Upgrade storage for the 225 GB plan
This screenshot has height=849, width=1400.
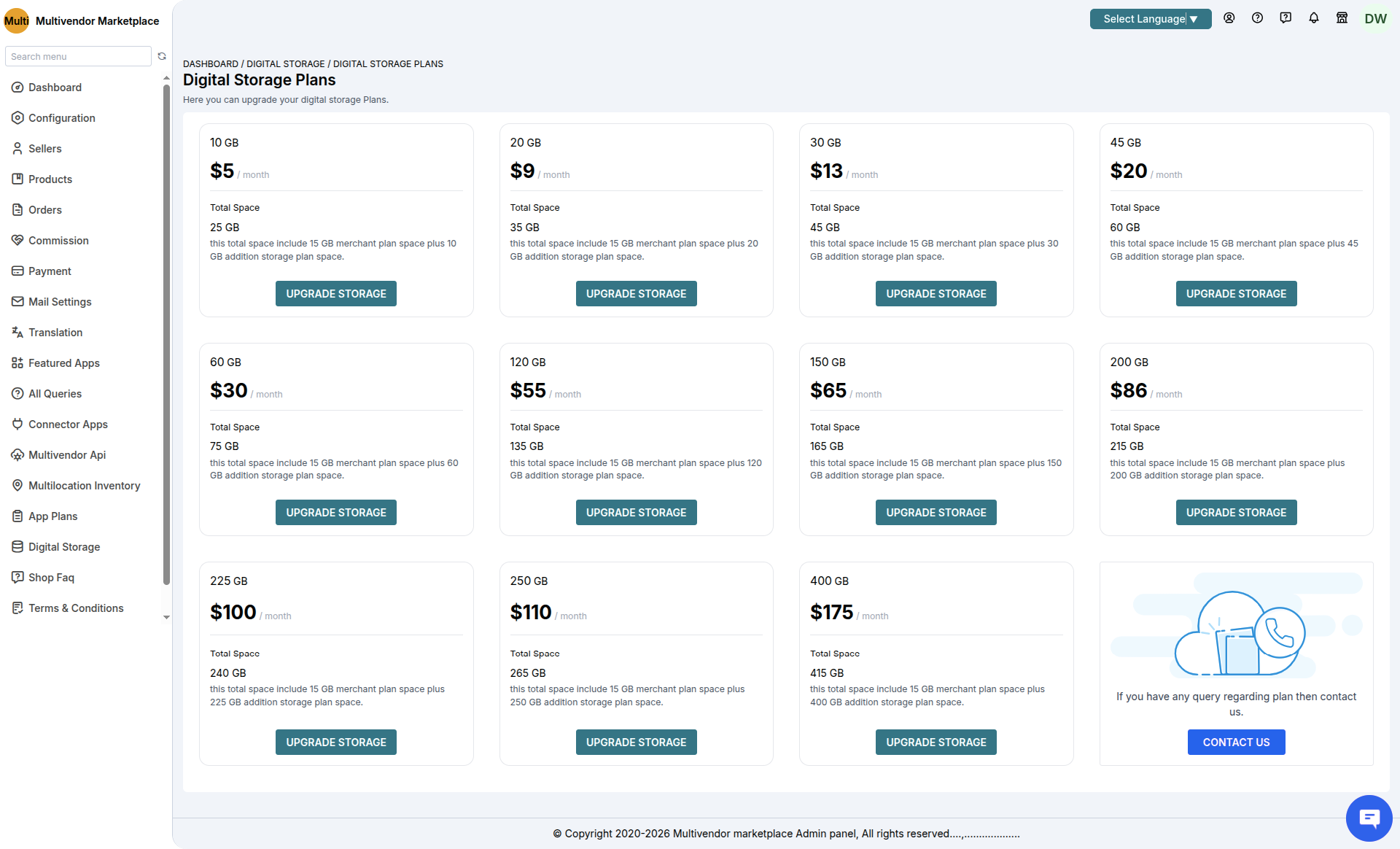[x=336, y=742]
